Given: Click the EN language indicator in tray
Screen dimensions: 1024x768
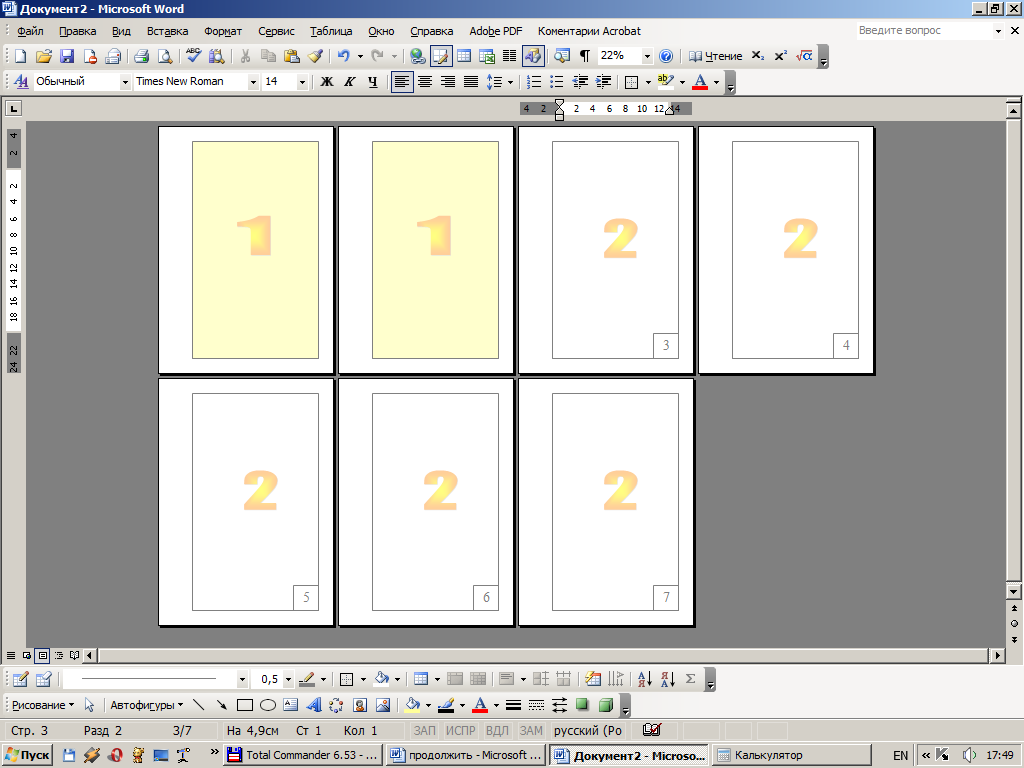Looking at the screenshot, I should click(x=901, y=756).
